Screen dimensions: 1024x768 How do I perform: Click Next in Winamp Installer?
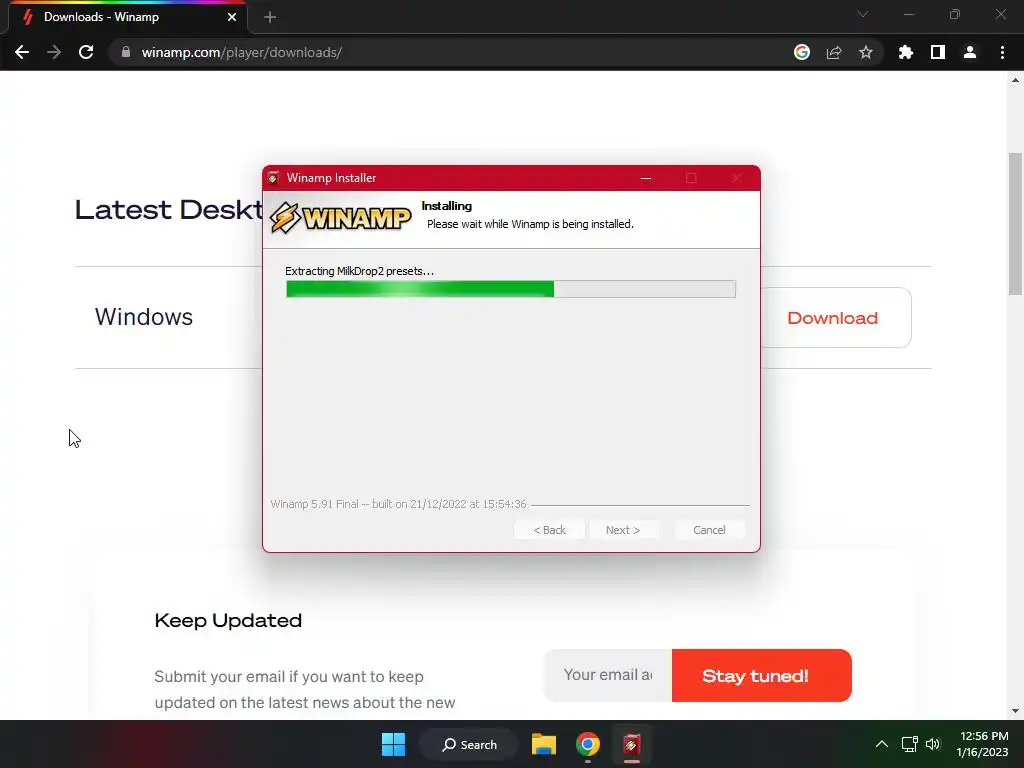[623, 530]
